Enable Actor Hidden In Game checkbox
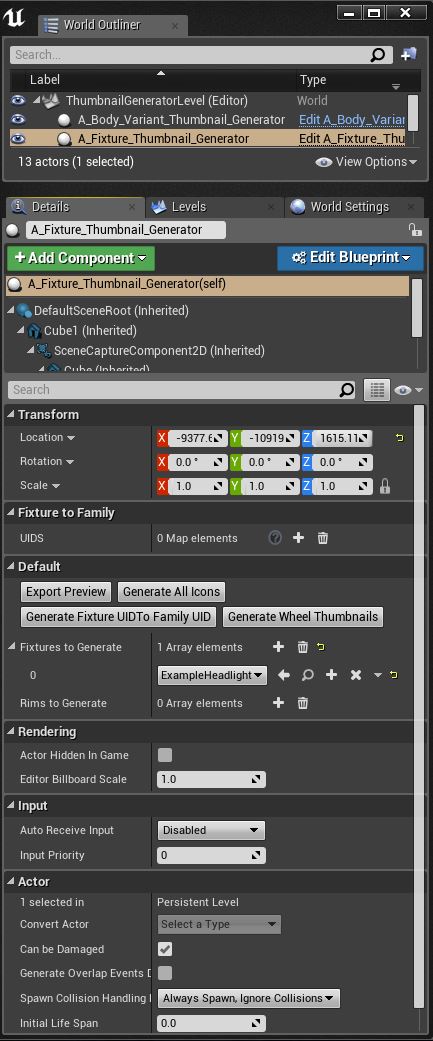Viewport: 433px width, 1041px height. pos(165,755)
